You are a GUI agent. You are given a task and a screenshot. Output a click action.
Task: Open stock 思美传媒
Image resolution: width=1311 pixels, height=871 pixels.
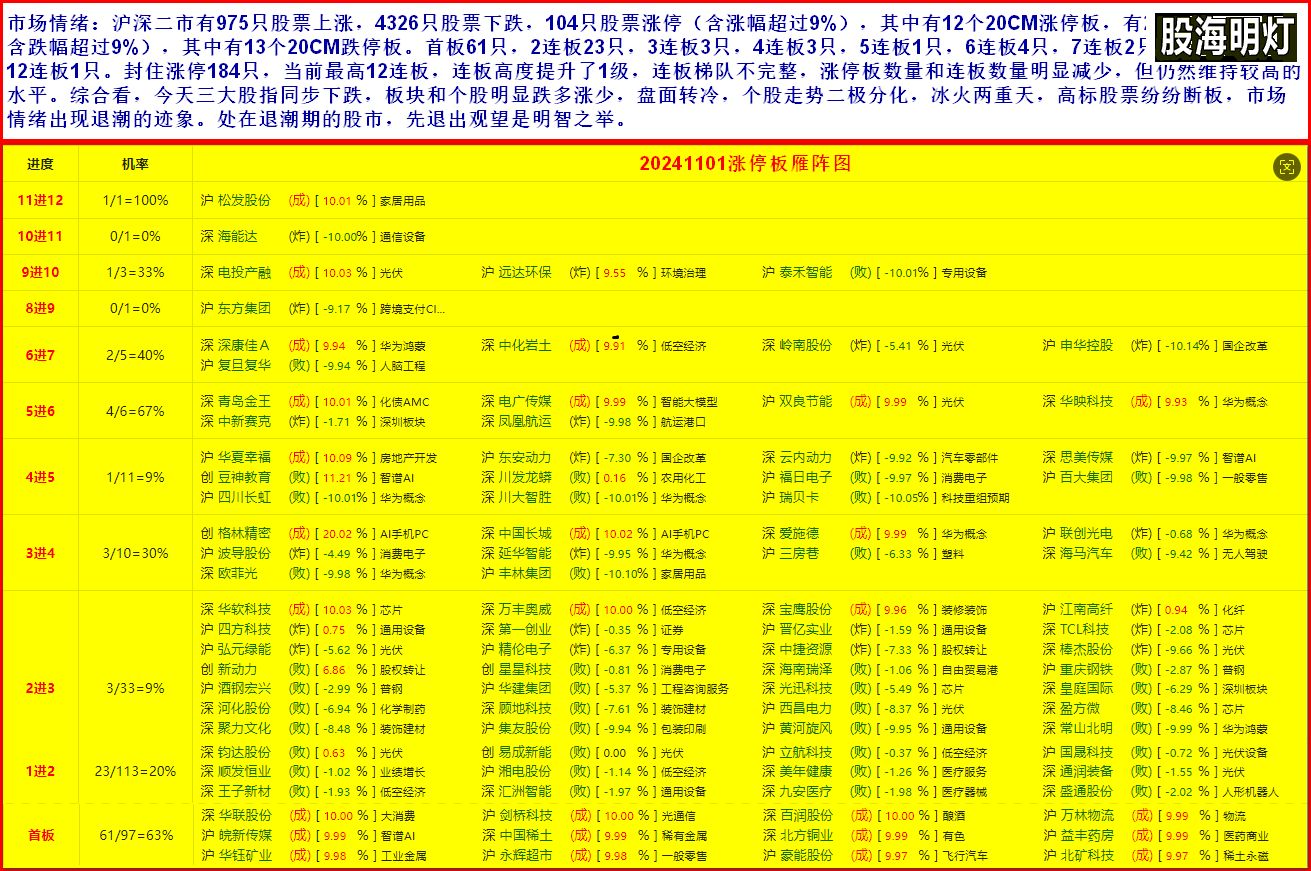point(1086,457)
